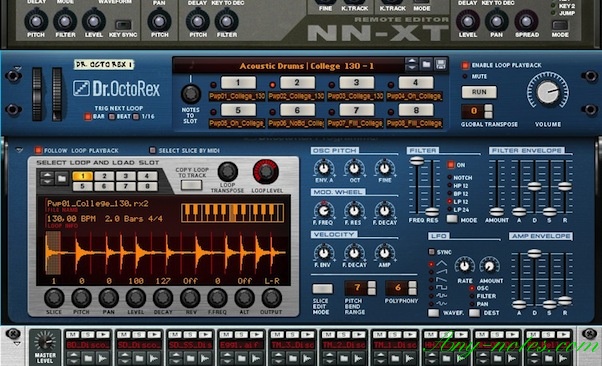This screenshot has width=602, height=366.
Task: Select loop slot 3 in display
Action: pos(125,176)
